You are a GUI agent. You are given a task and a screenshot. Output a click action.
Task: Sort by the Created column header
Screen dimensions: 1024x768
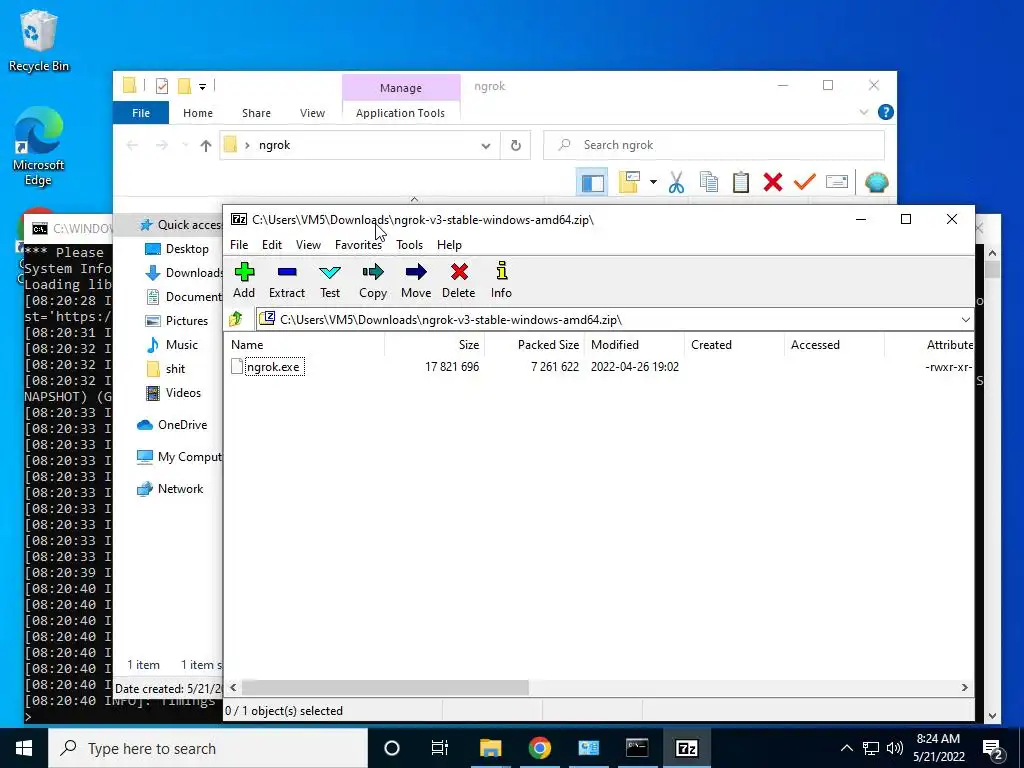[734, 345]
